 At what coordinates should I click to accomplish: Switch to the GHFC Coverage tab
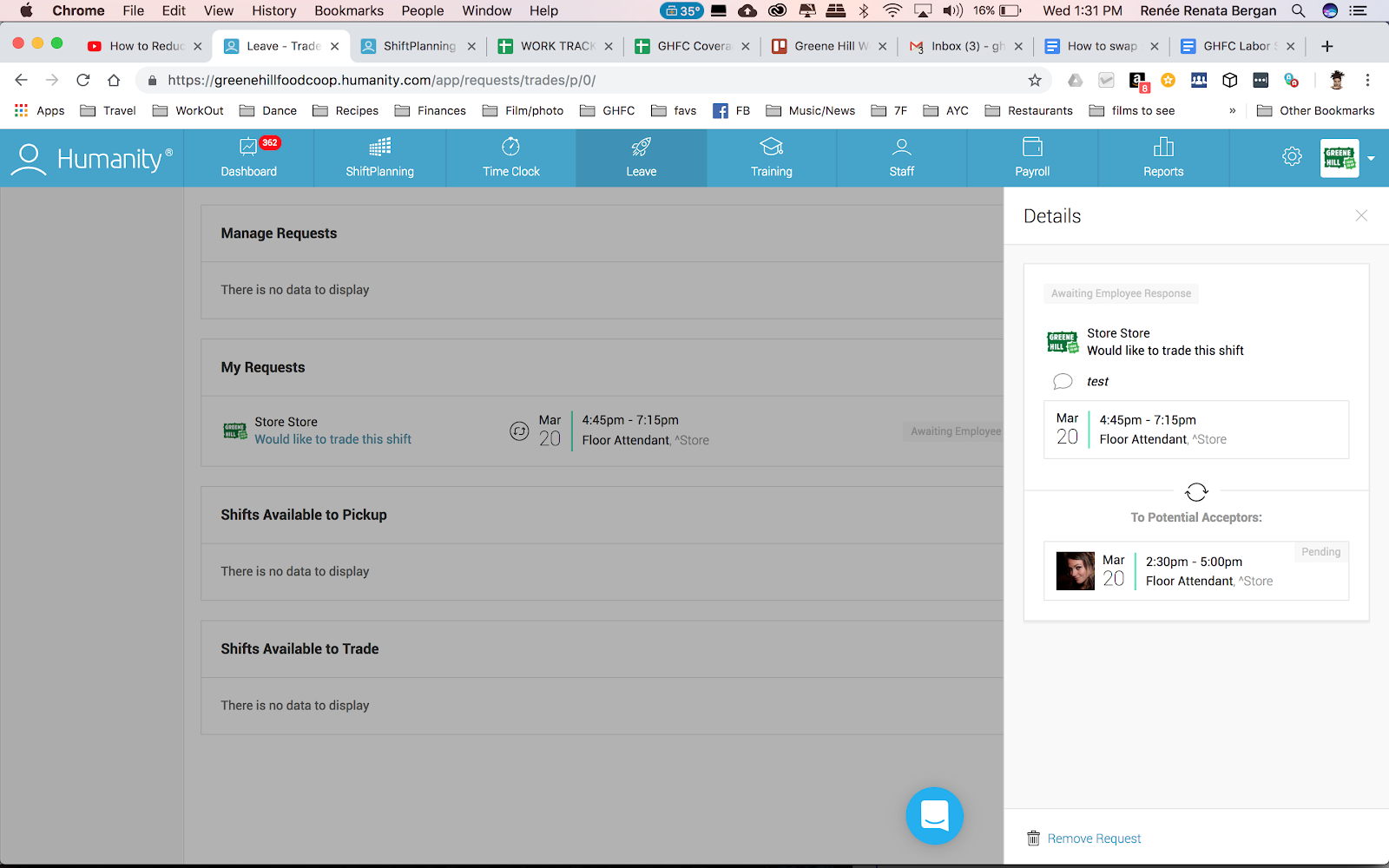click(693, 46)
